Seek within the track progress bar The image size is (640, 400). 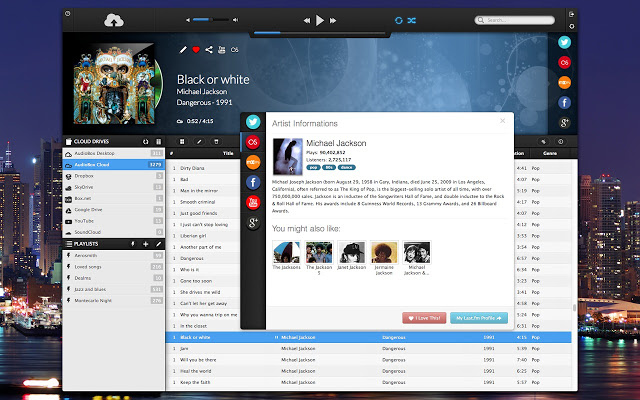tap(320, 32)
